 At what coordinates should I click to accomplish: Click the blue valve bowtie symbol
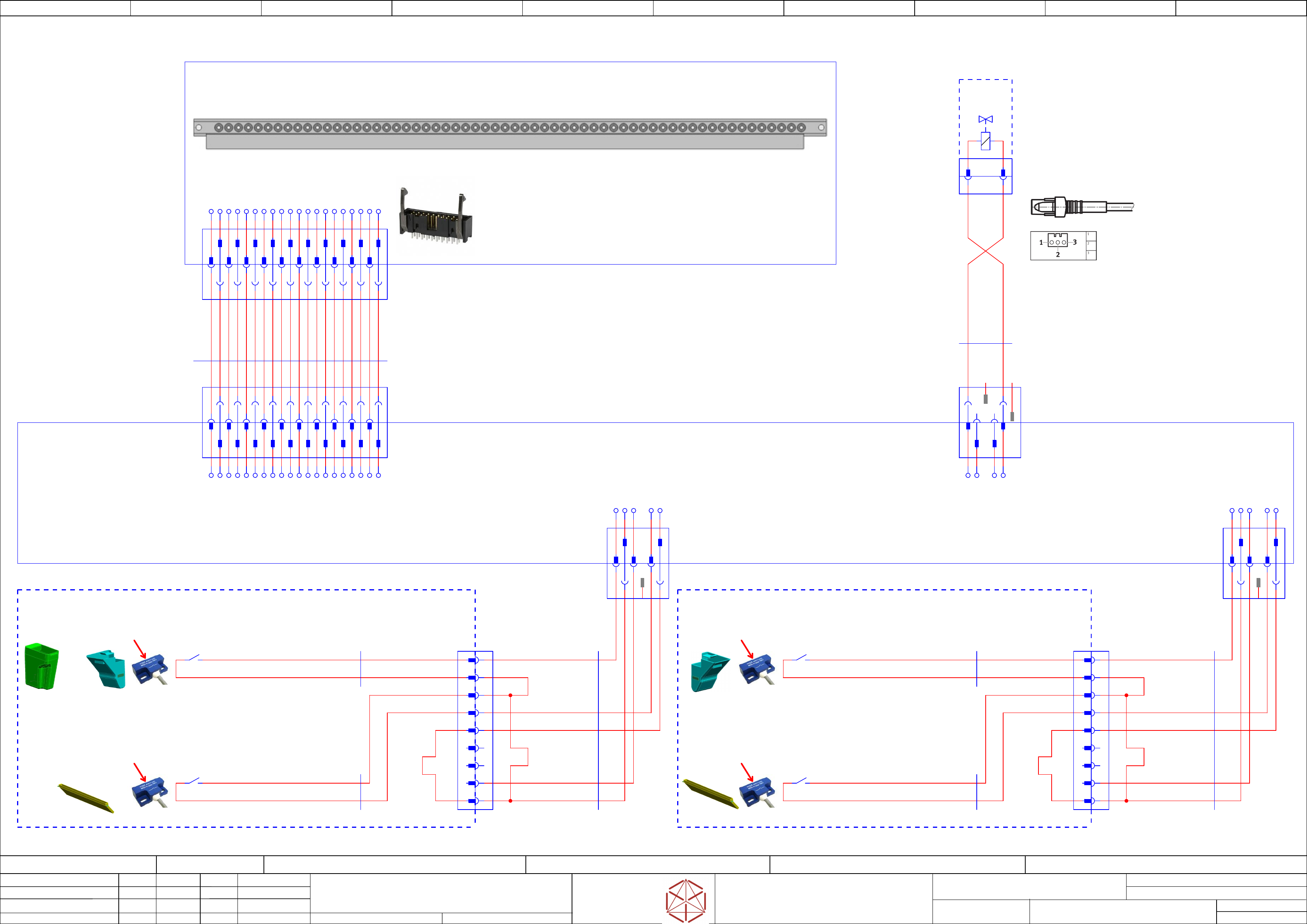[x=985, y=119]
